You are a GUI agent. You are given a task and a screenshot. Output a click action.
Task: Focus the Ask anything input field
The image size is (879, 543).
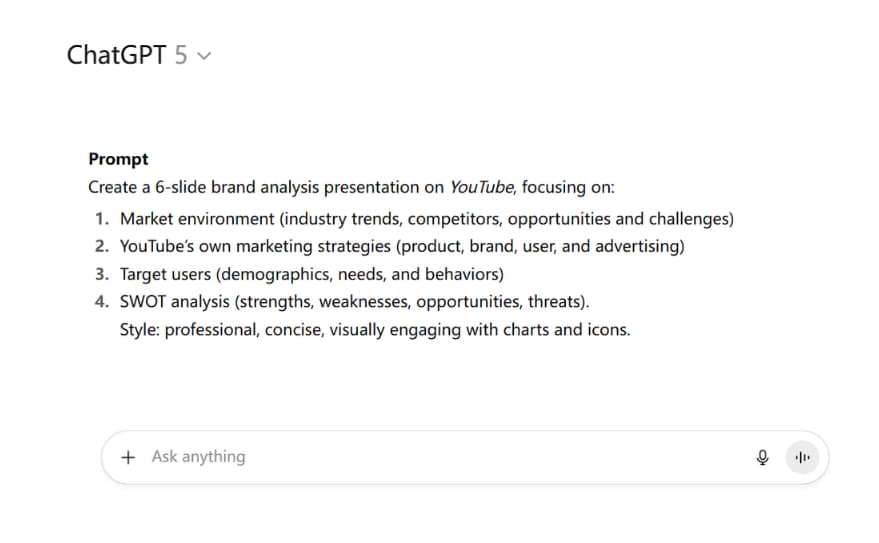(x=448, y=457)
